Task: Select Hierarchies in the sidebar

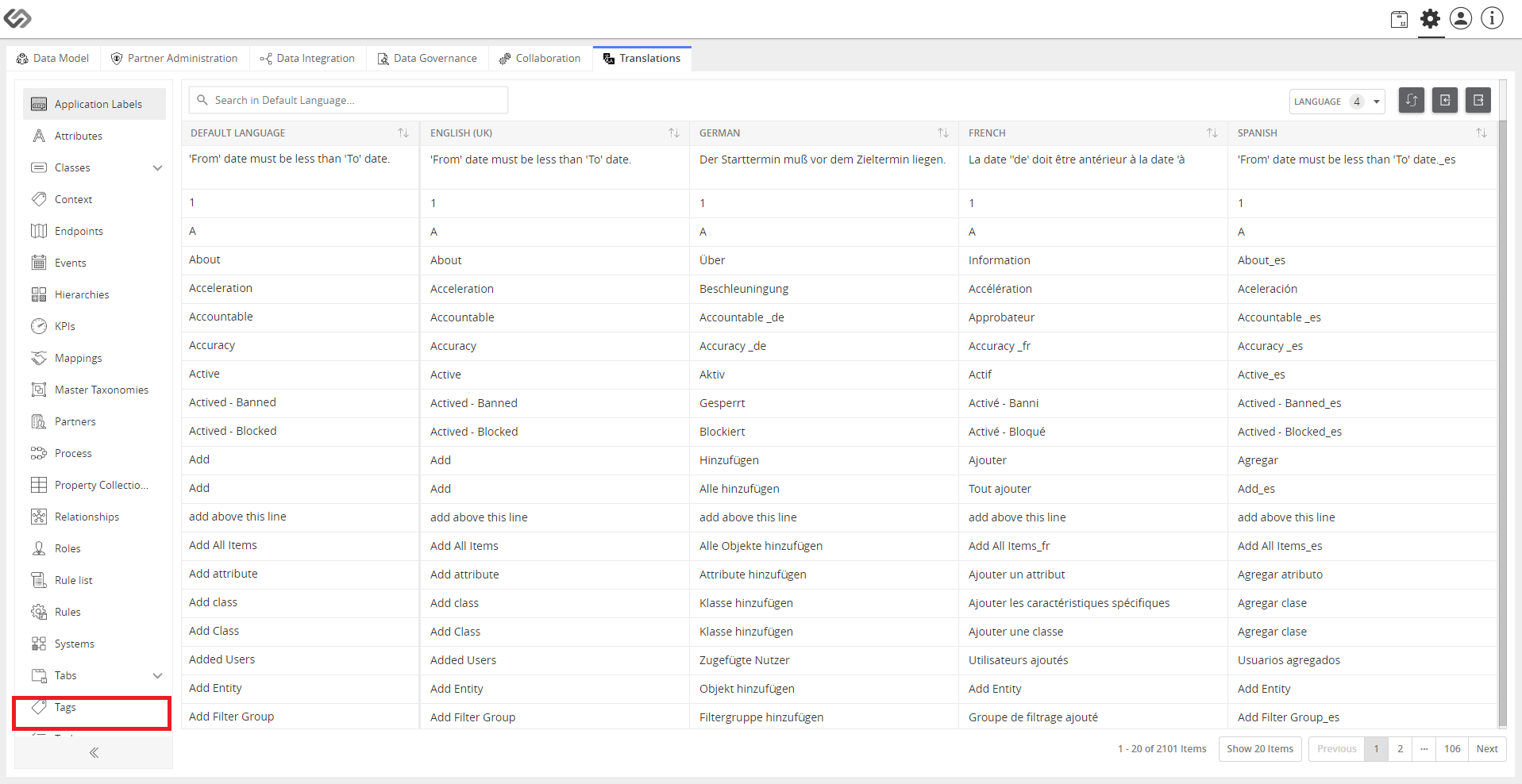Action: pos(94,294)
